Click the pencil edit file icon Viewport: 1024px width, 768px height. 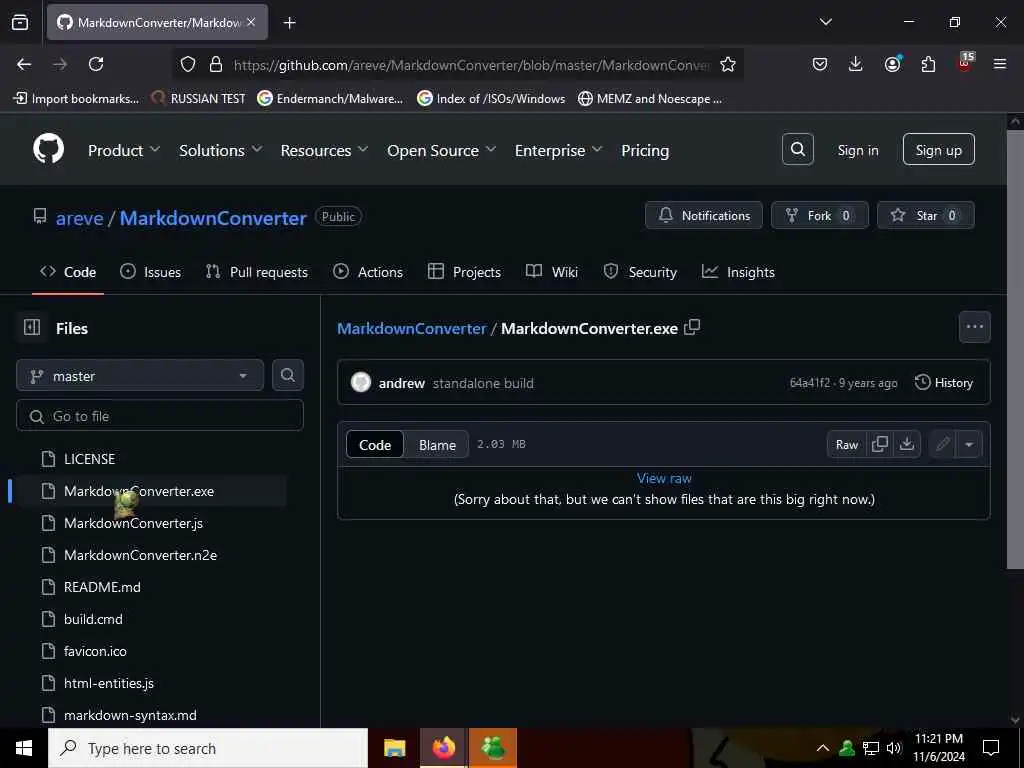(942, 444)
